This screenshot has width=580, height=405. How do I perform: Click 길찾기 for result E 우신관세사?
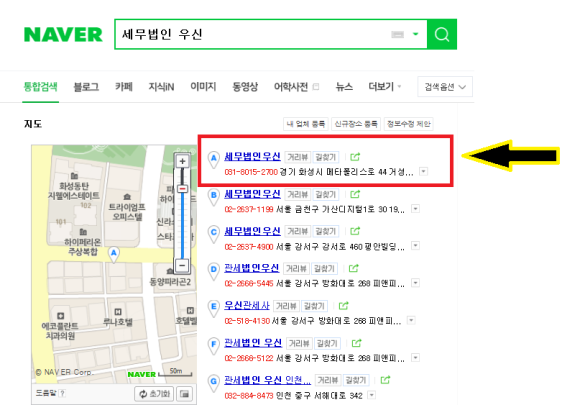tap(314, 306)
